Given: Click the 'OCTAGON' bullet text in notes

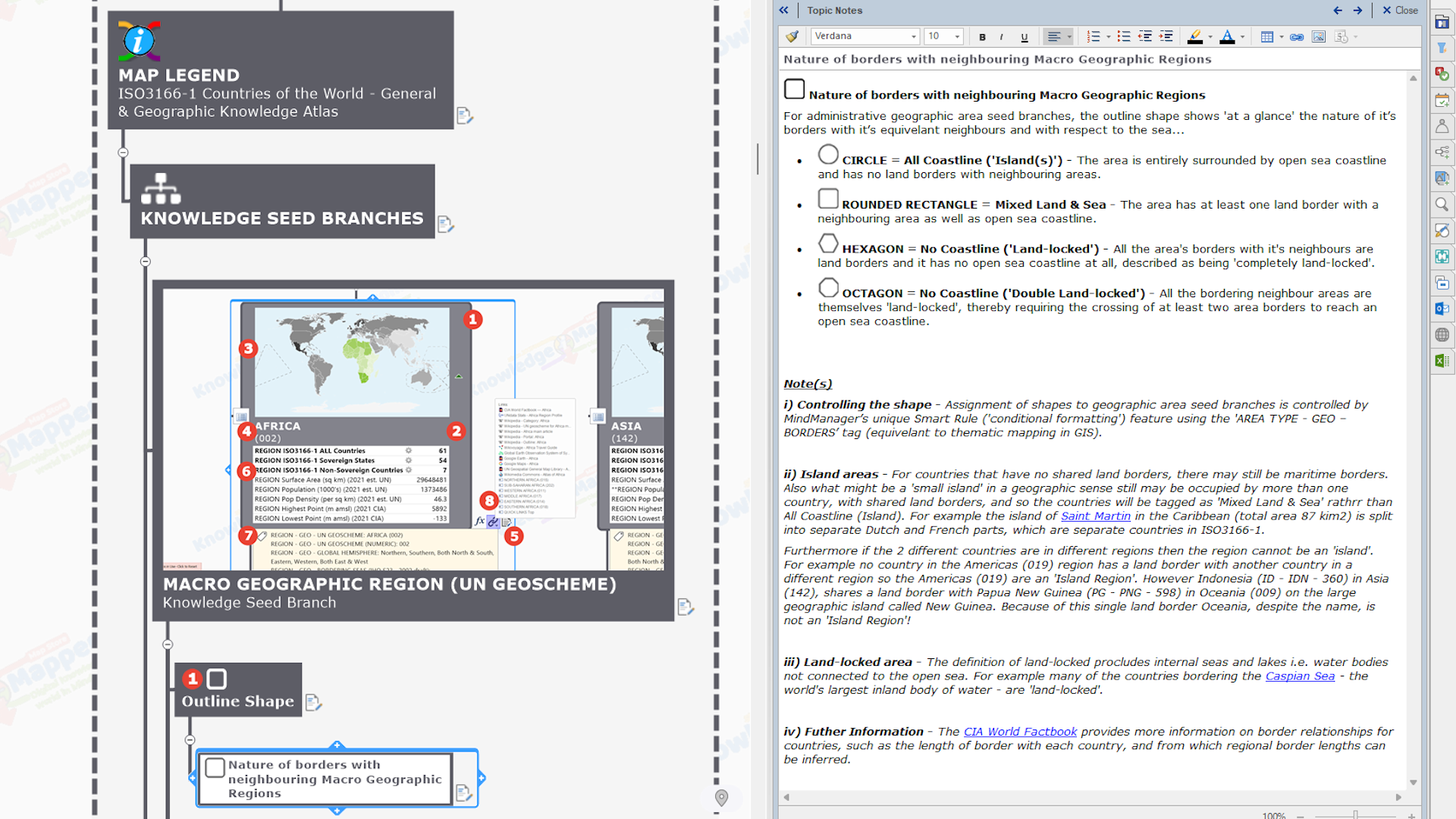Looking at the screenshot, I should 872,293.
